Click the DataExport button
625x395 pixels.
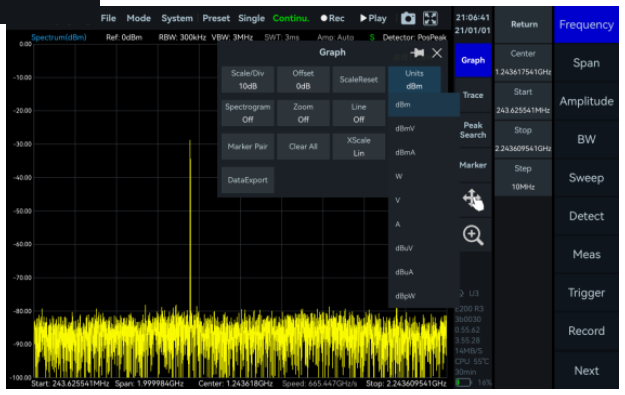[248, 180]
